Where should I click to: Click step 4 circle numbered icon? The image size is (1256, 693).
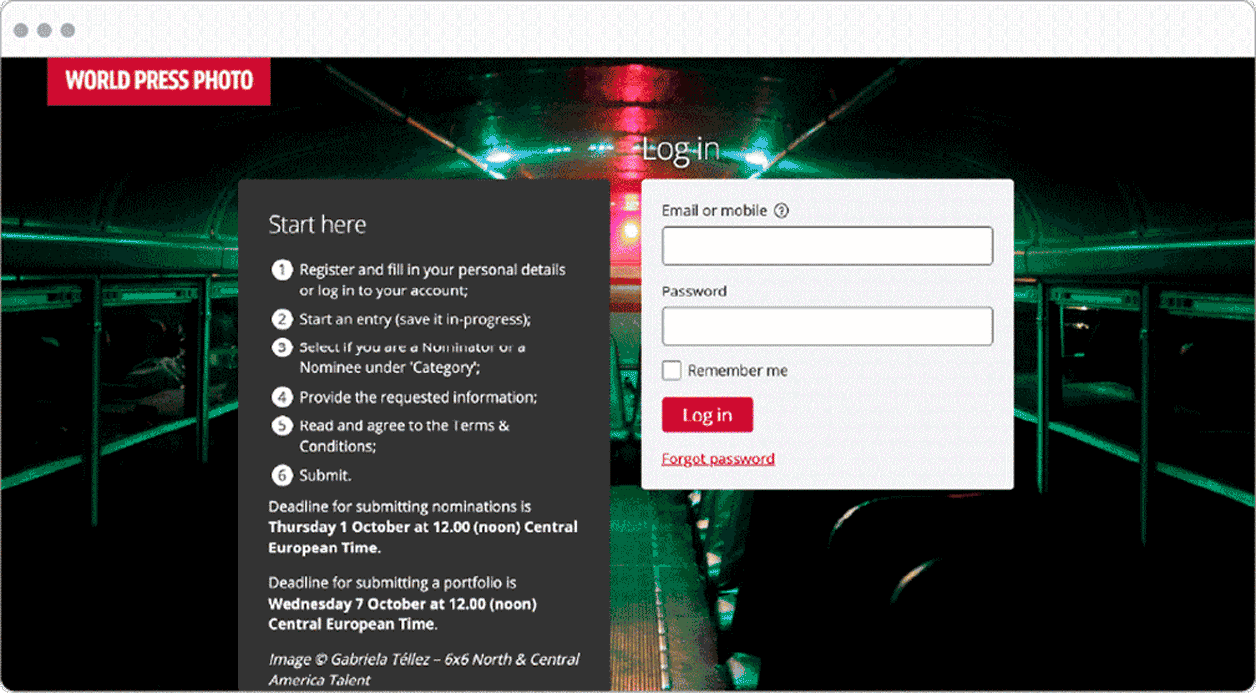coord(281,397)
